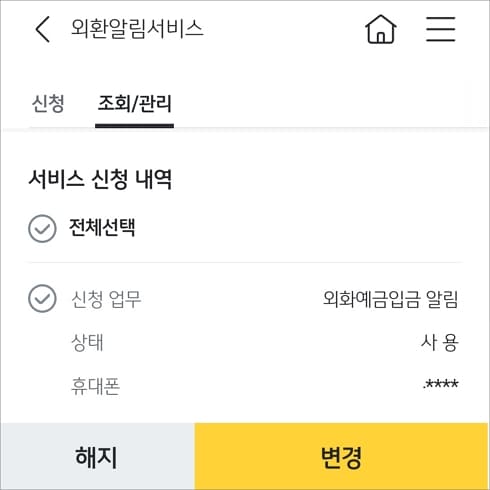
Task: Click the masked 휴대폰 number
Action: tap(441, 384)
